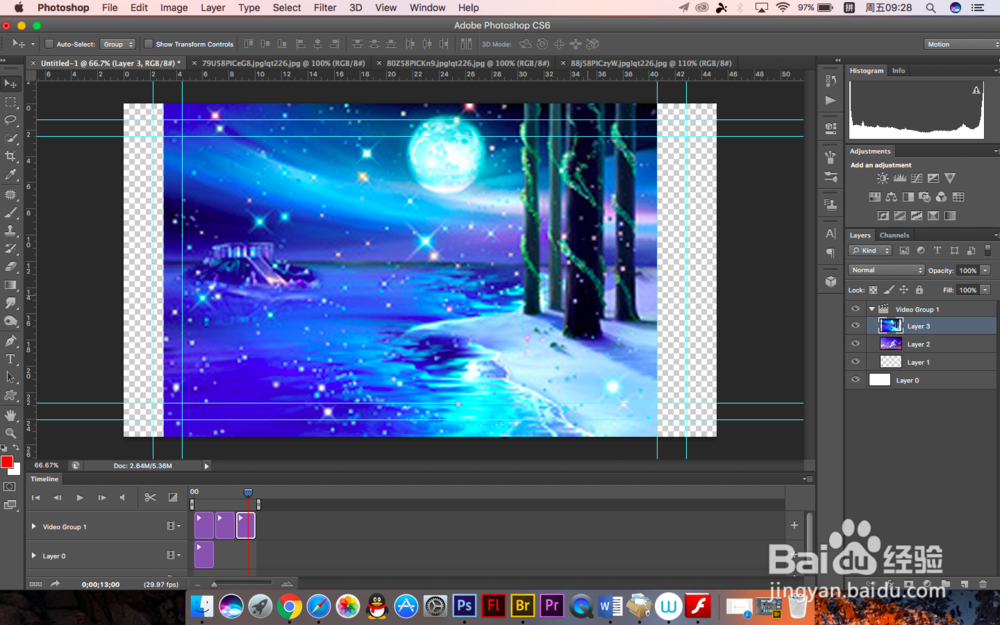Open Video Group 1 track filmstrip menu
The height and width of the screenshot is (625, 1000).
(x=173, y=526)
